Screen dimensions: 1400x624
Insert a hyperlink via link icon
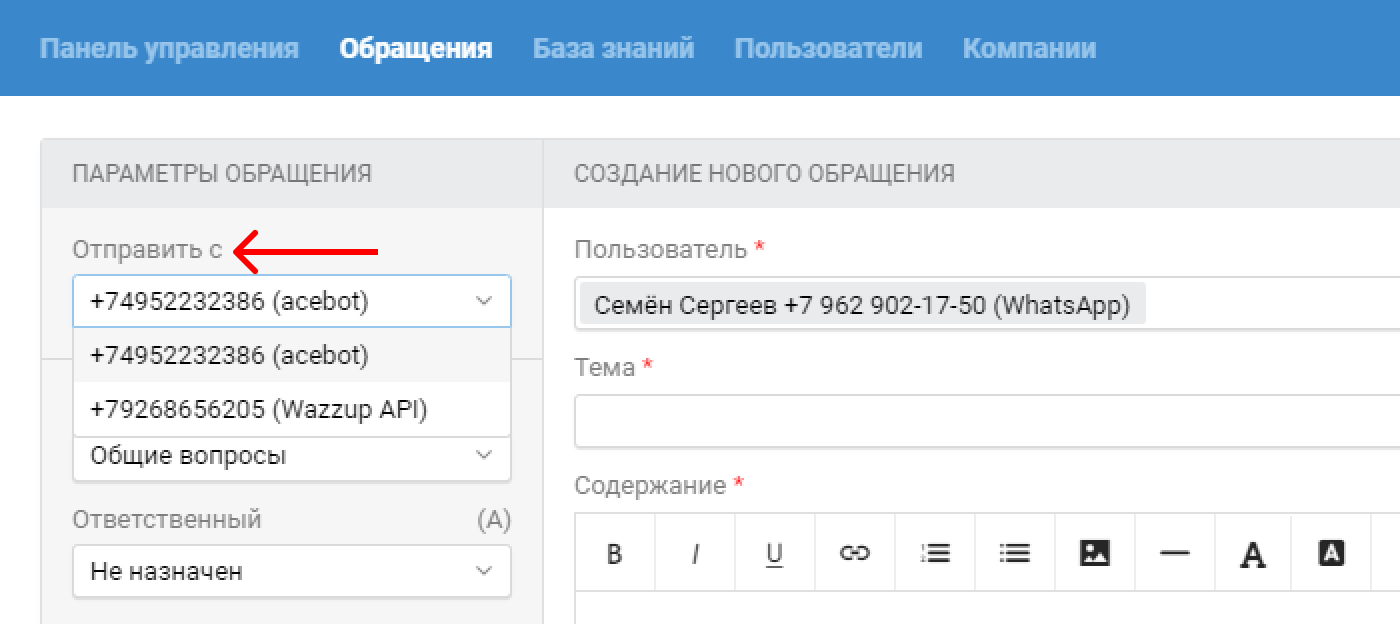(x=854, y=553)
